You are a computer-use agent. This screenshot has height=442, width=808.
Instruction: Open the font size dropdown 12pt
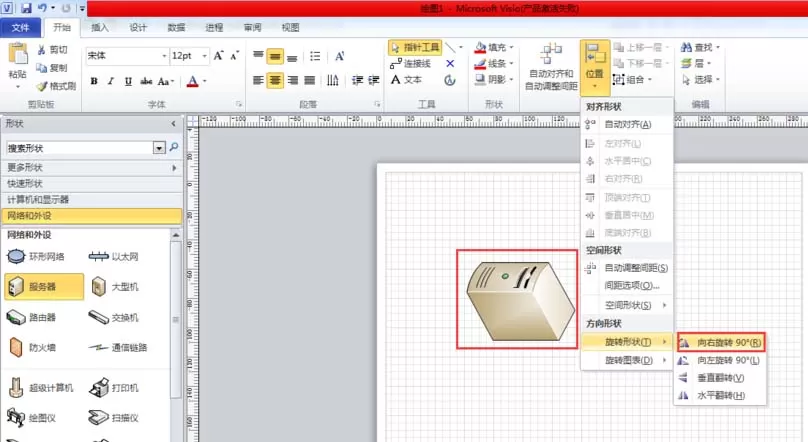tap(205, 56)
